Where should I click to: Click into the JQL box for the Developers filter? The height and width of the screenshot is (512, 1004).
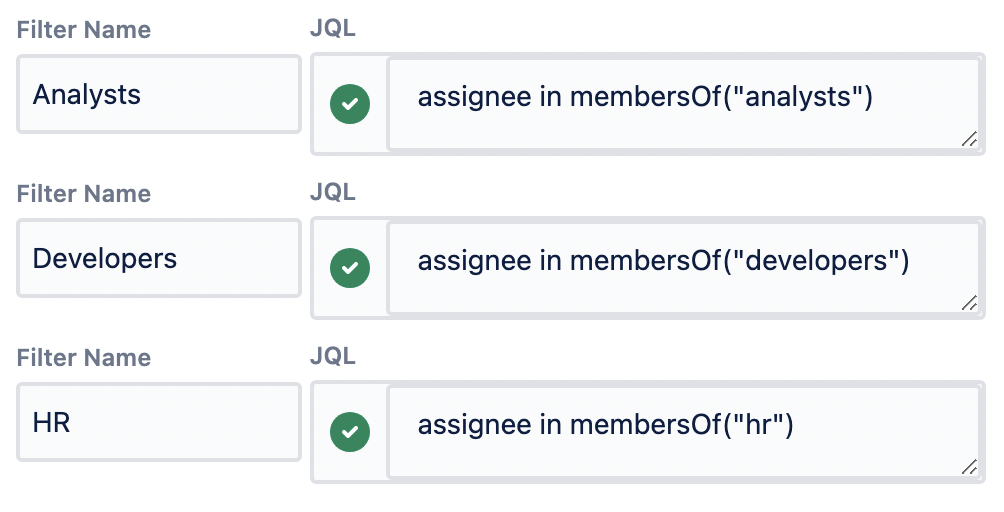(x=682, y=268)
